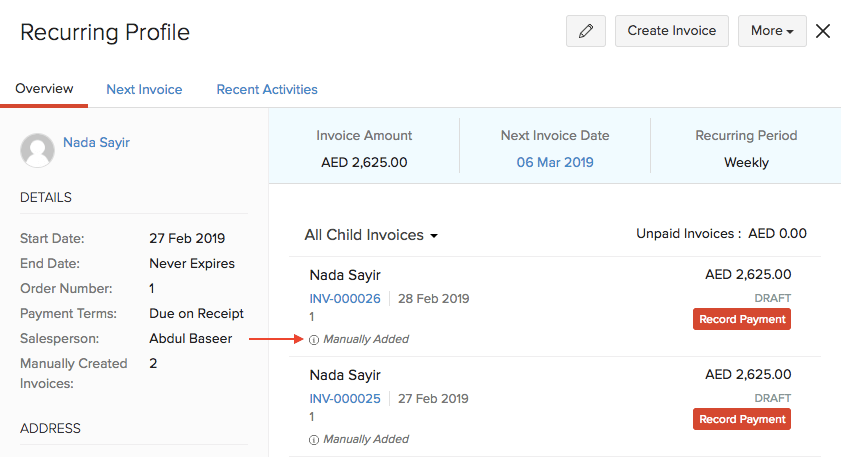Open the More dropdown menu
The image size is (841, 457).
coord(771,31)
